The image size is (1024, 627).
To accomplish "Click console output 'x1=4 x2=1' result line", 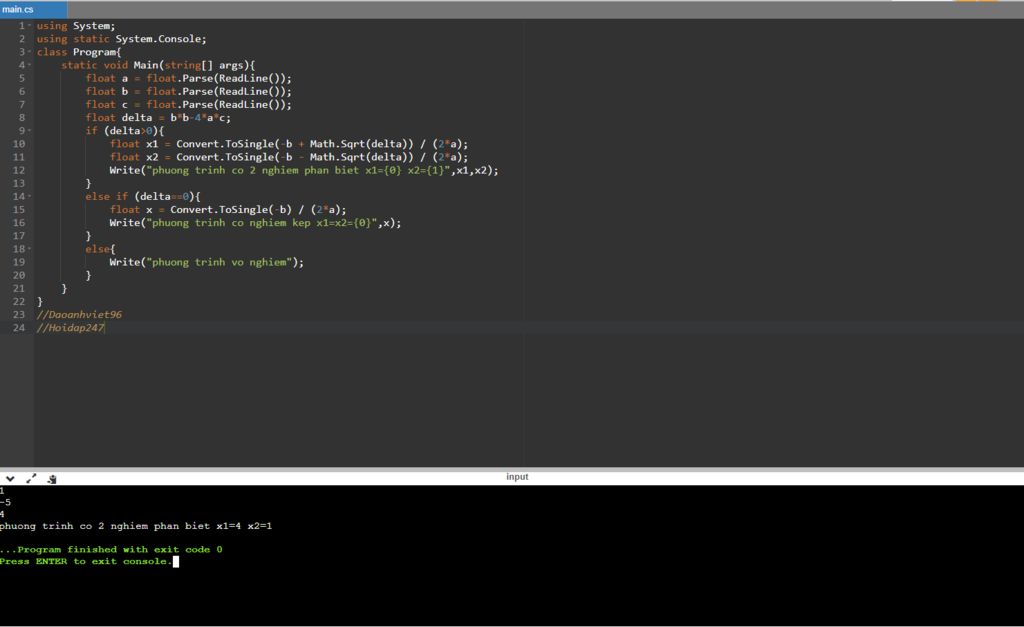I will point(136,526).
